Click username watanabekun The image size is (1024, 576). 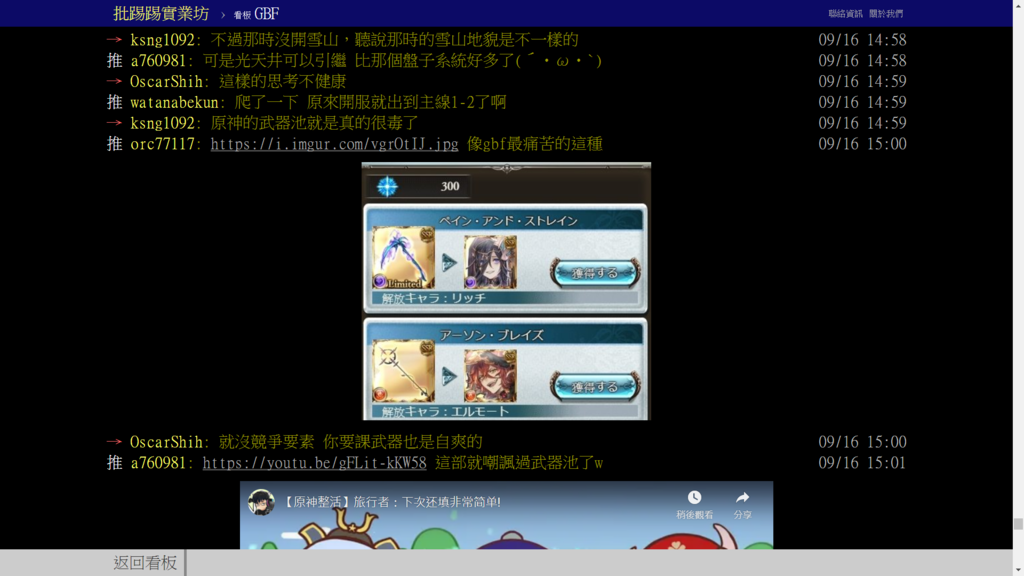[174, 102]
